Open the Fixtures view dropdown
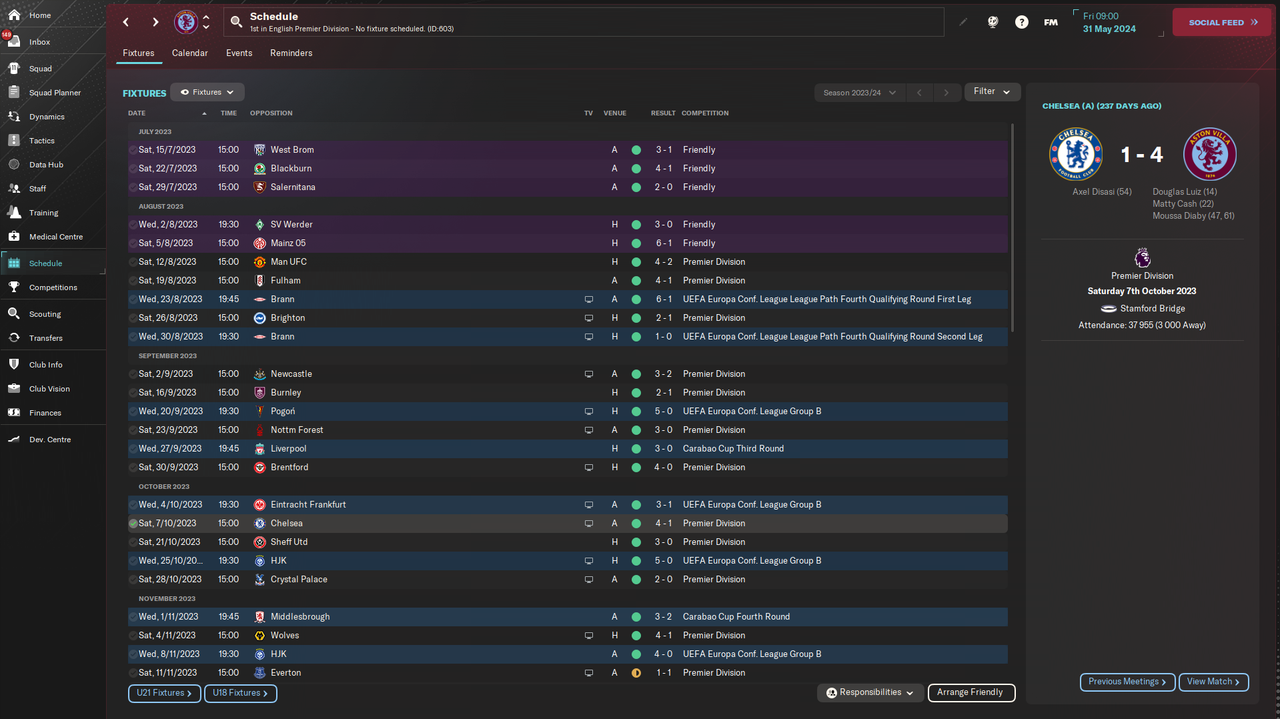Image resolution: width=1280 pixels, height=719 pixels. point(207,92)
